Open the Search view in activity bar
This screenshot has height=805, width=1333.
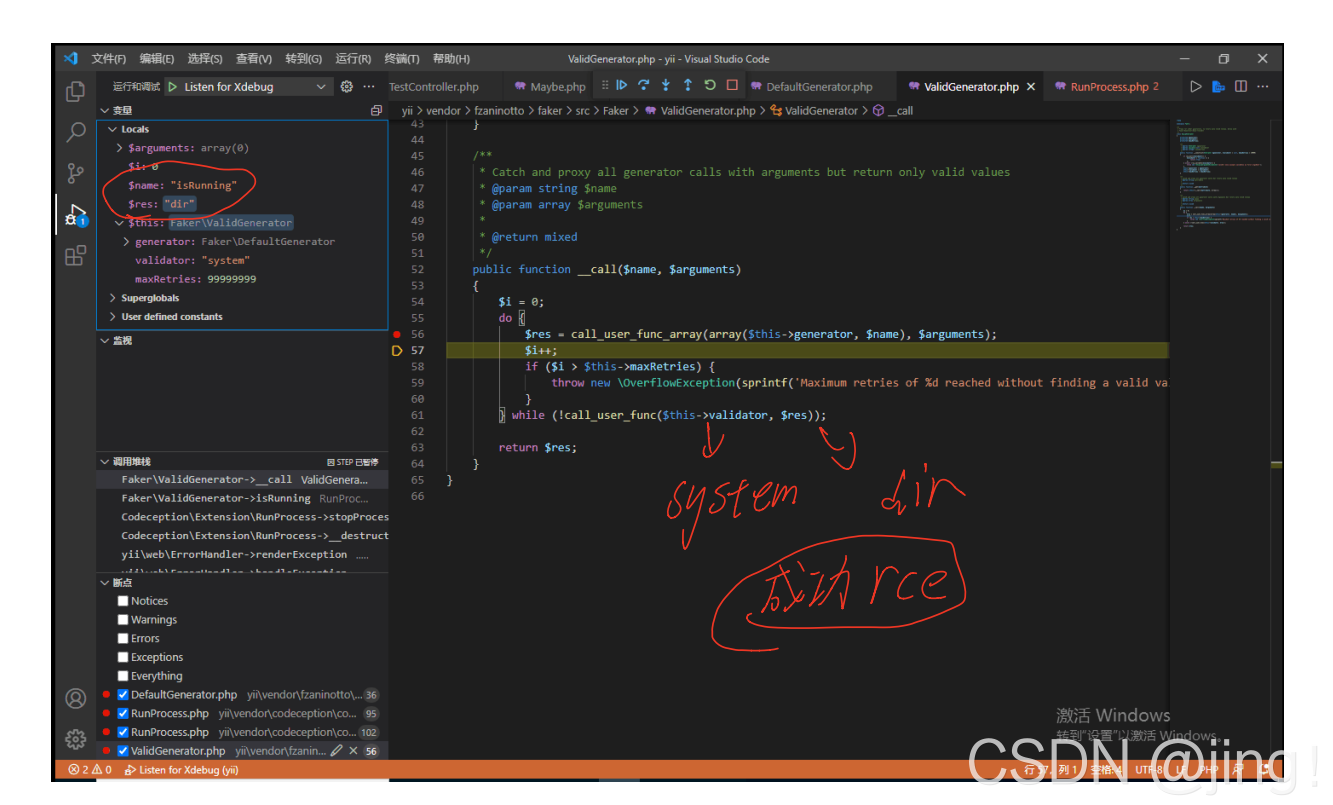pos(75,132)
